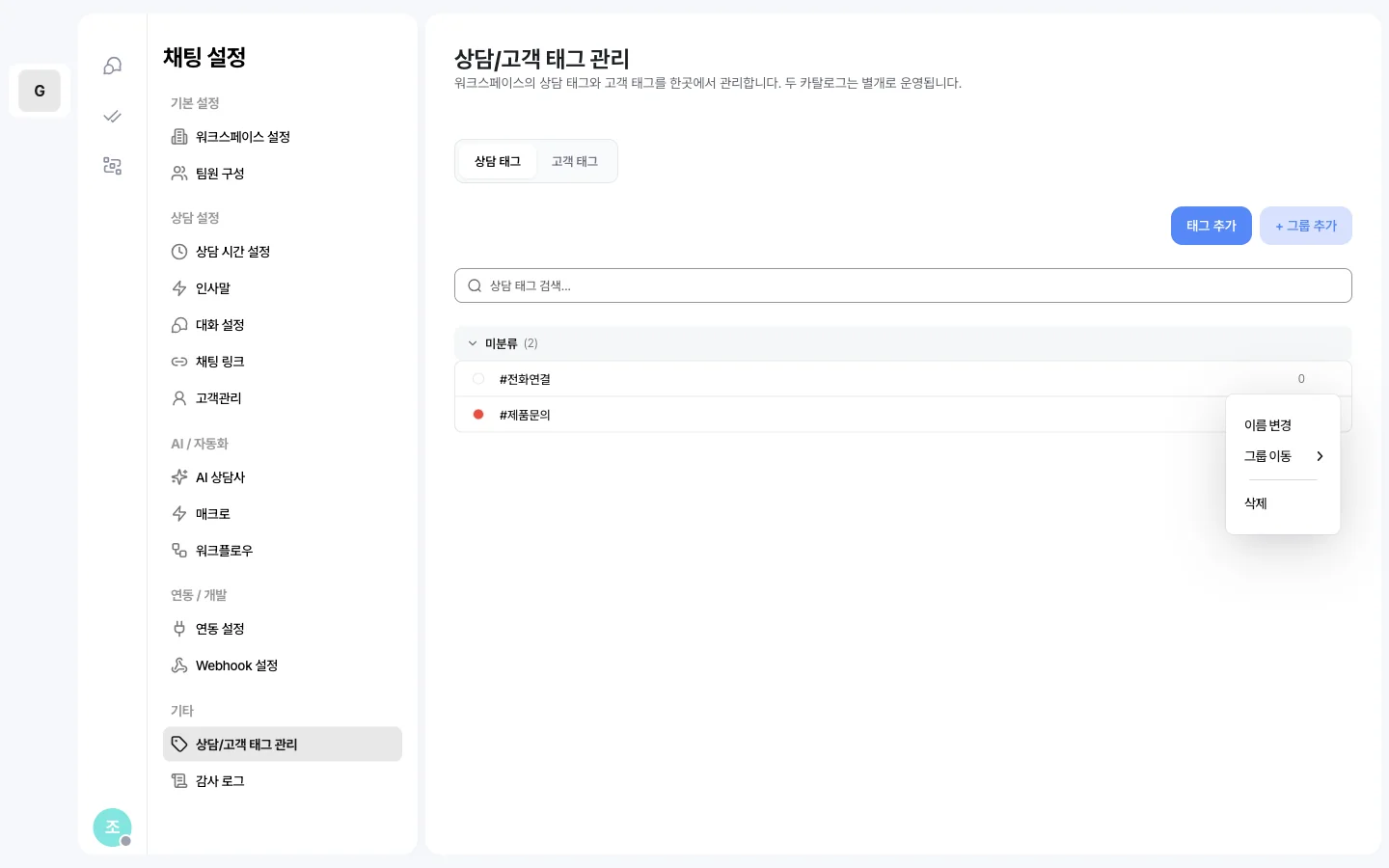
Task: Expand the 그룹 이동 submenu arrow
Action: coord(1320,456)
